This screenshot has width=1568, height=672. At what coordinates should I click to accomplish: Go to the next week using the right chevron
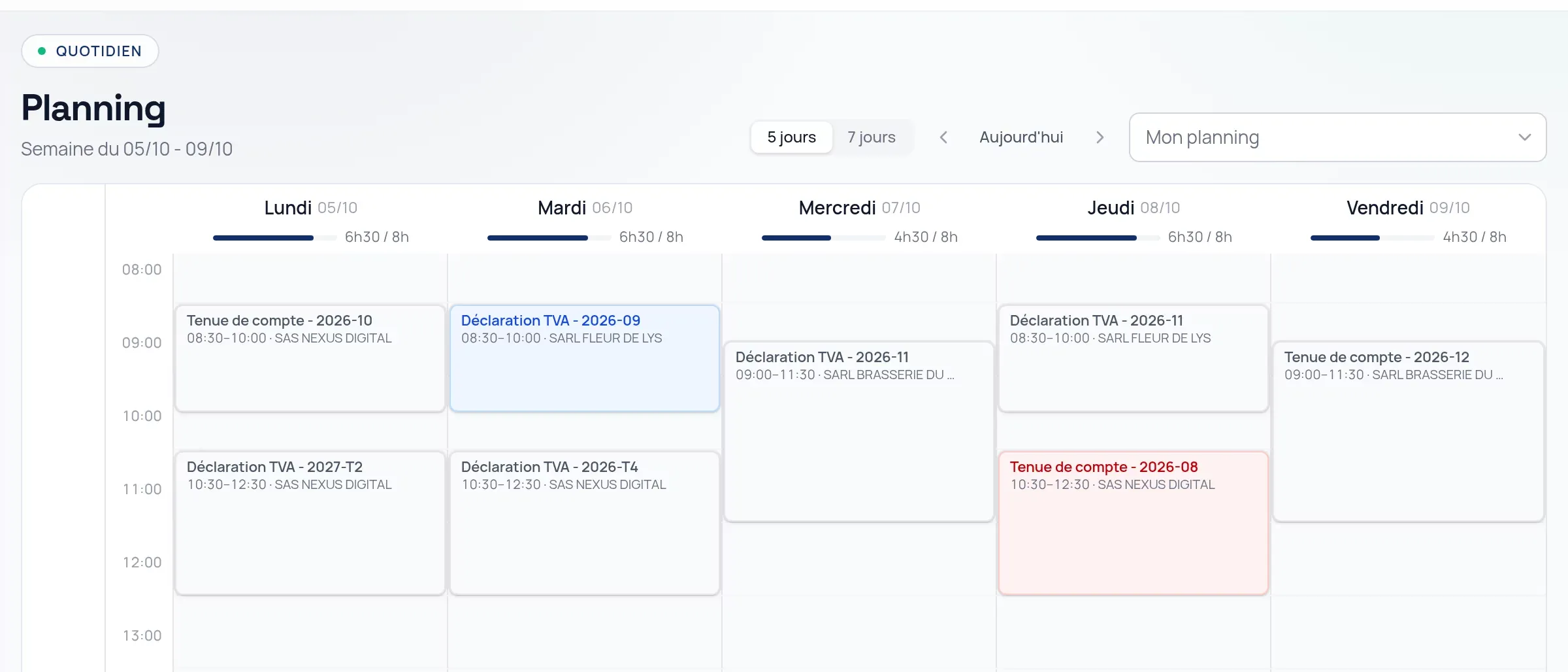1100,137
